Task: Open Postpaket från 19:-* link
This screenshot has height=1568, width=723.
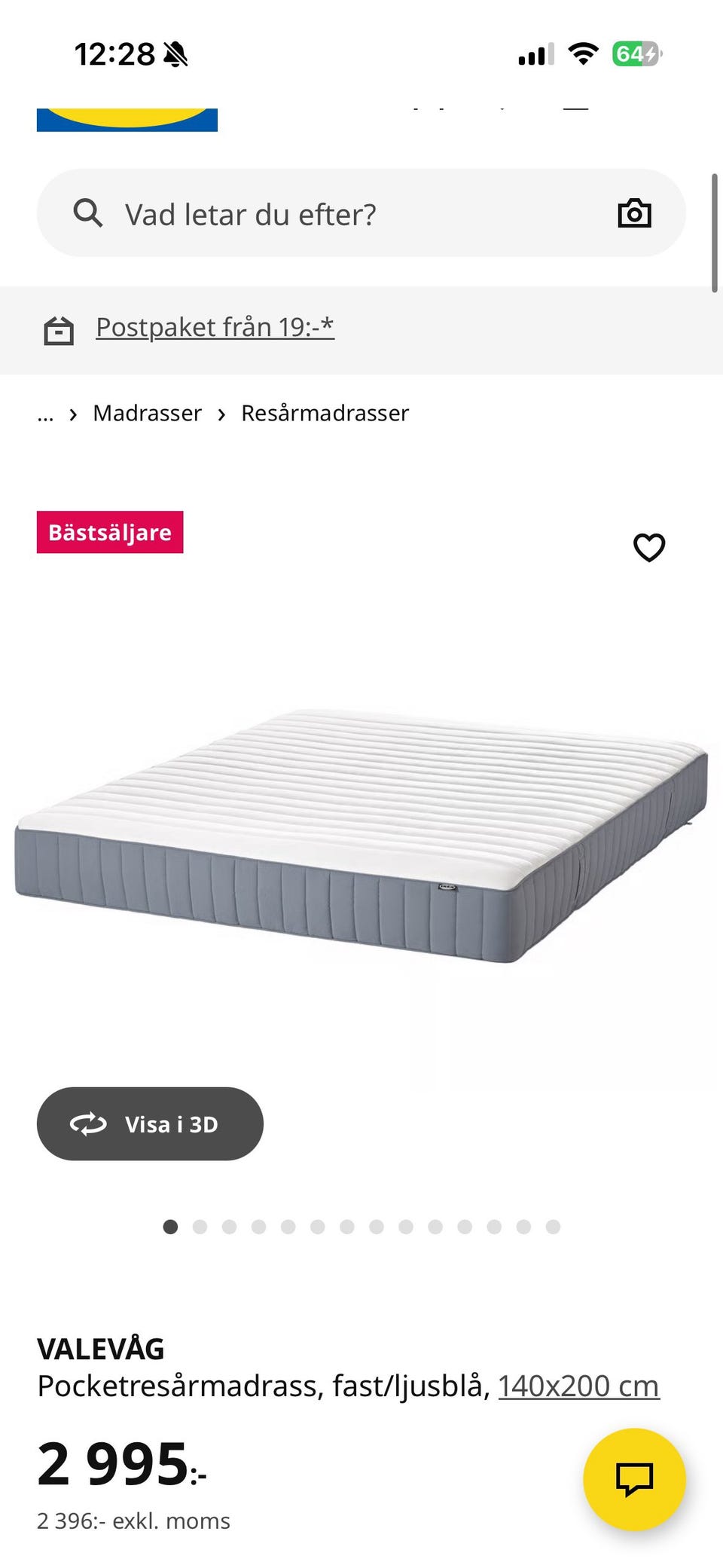Action: (215, 327)
